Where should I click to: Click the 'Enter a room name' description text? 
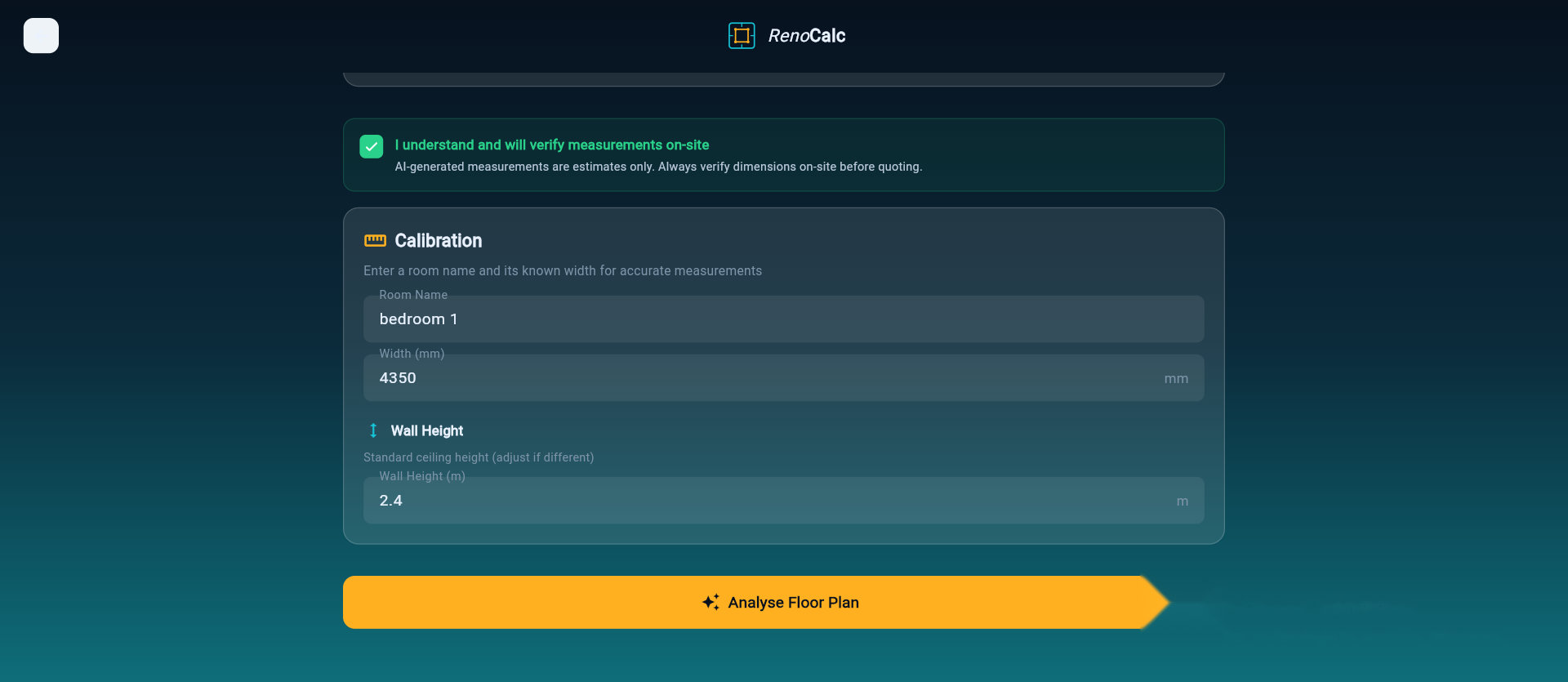(563, 270)
